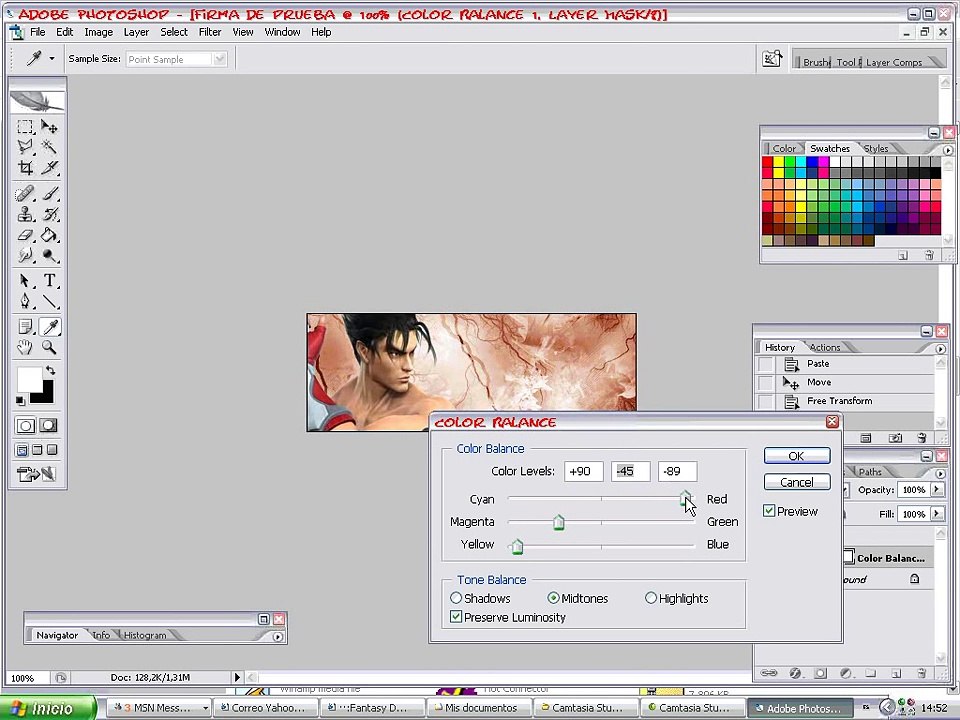Open the Opacity slider arrow

tap(937, 489)
